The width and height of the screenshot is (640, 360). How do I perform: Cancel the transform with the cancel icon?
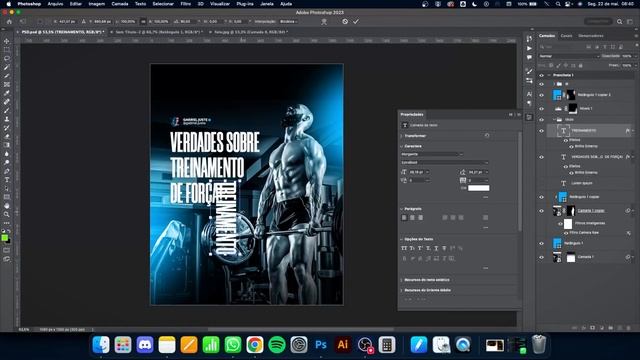[x=345, y=21]
